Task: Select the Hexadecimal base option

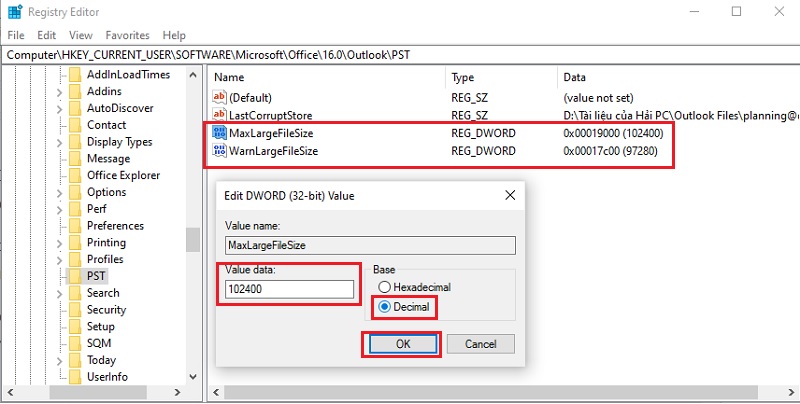Action: click(x=383, y=287)
